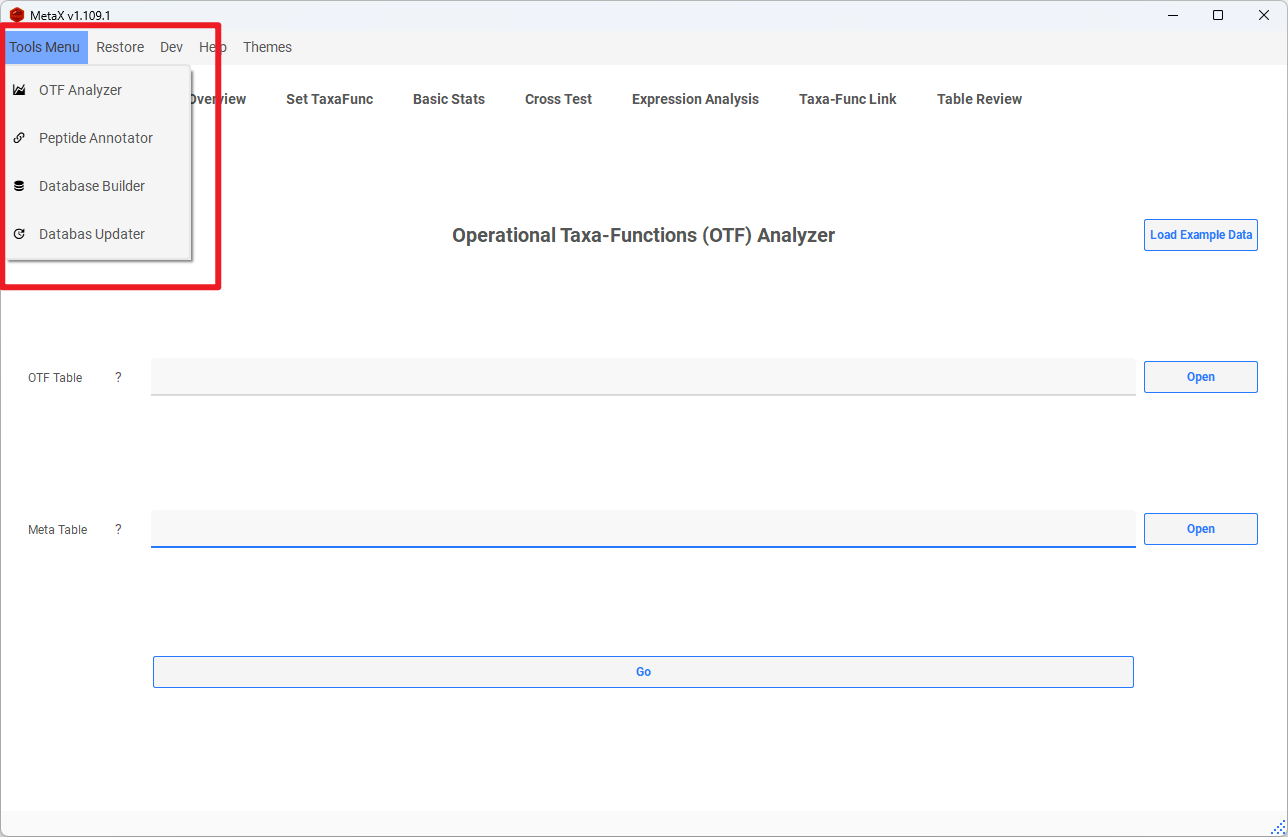Open the Themes menu
The image size is (1288, 837).
pos(268,47)
